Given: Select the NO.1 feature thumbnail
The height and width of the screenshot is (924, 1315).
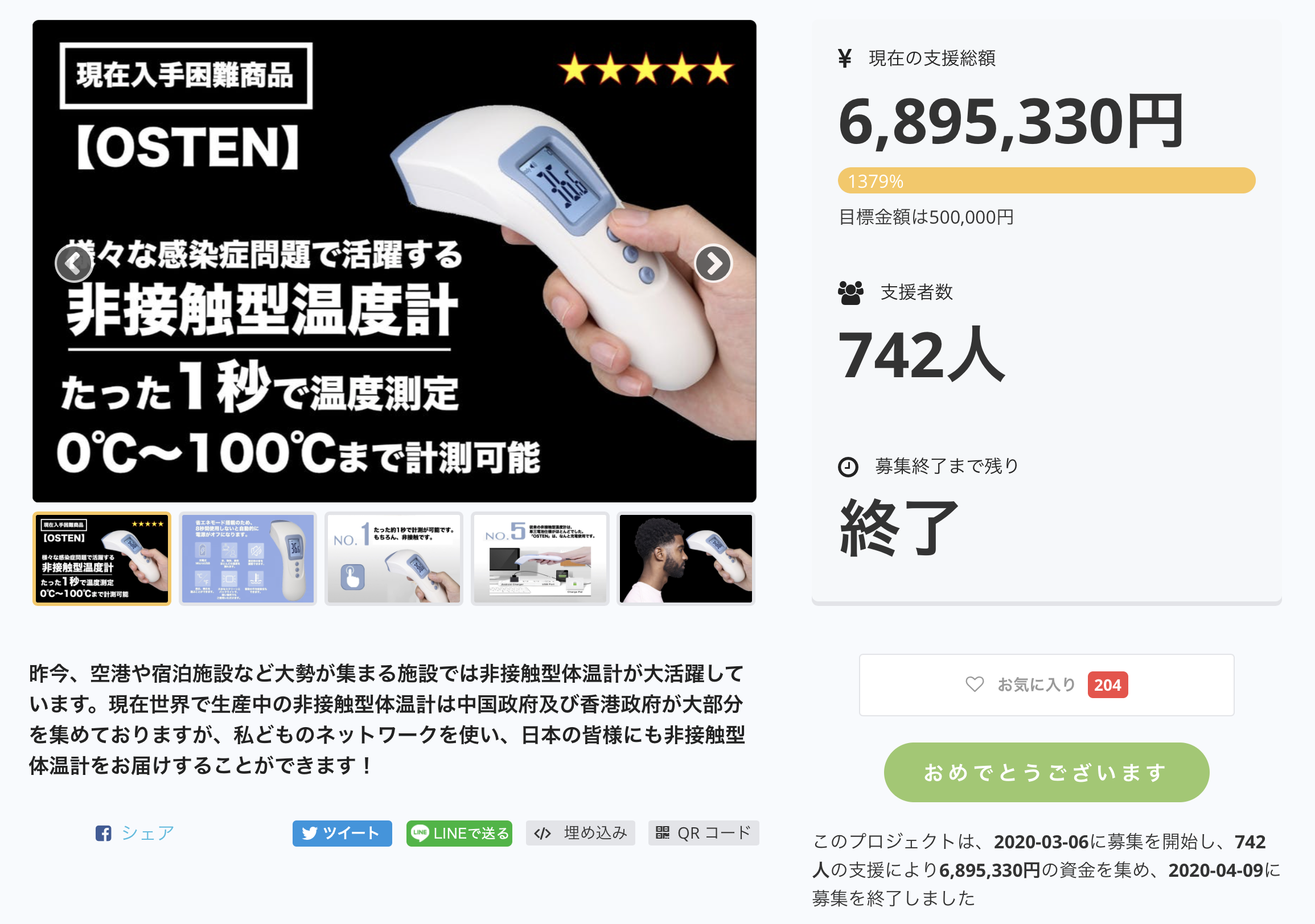Looking at the screenshot, I should point(394,558).
